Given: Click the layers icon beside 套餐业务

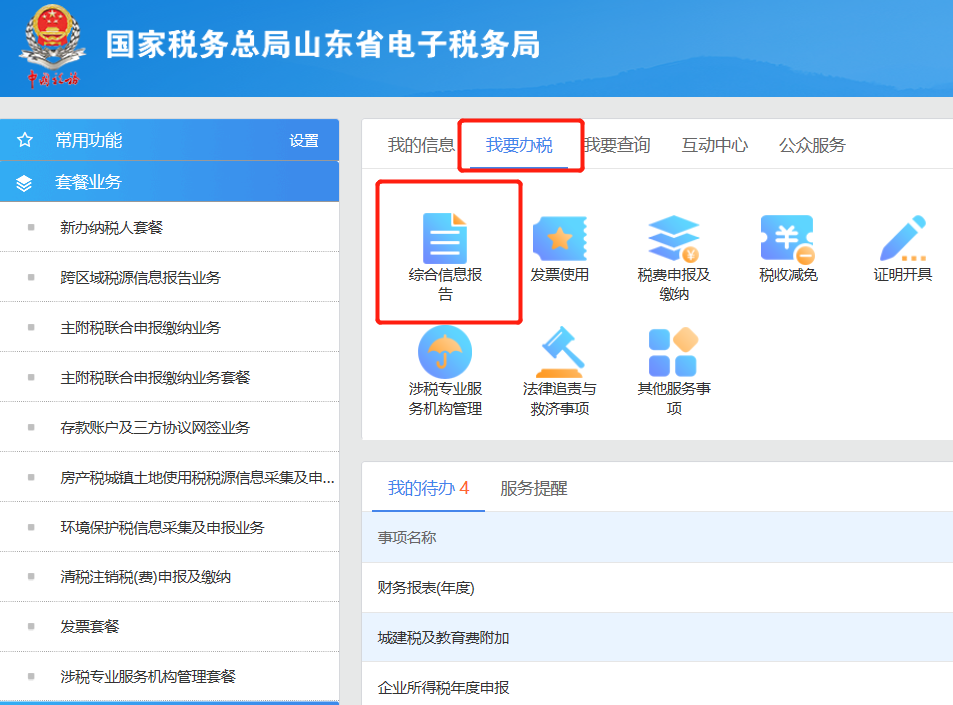Looking at the screenshot, I should [x=24, y=182].
